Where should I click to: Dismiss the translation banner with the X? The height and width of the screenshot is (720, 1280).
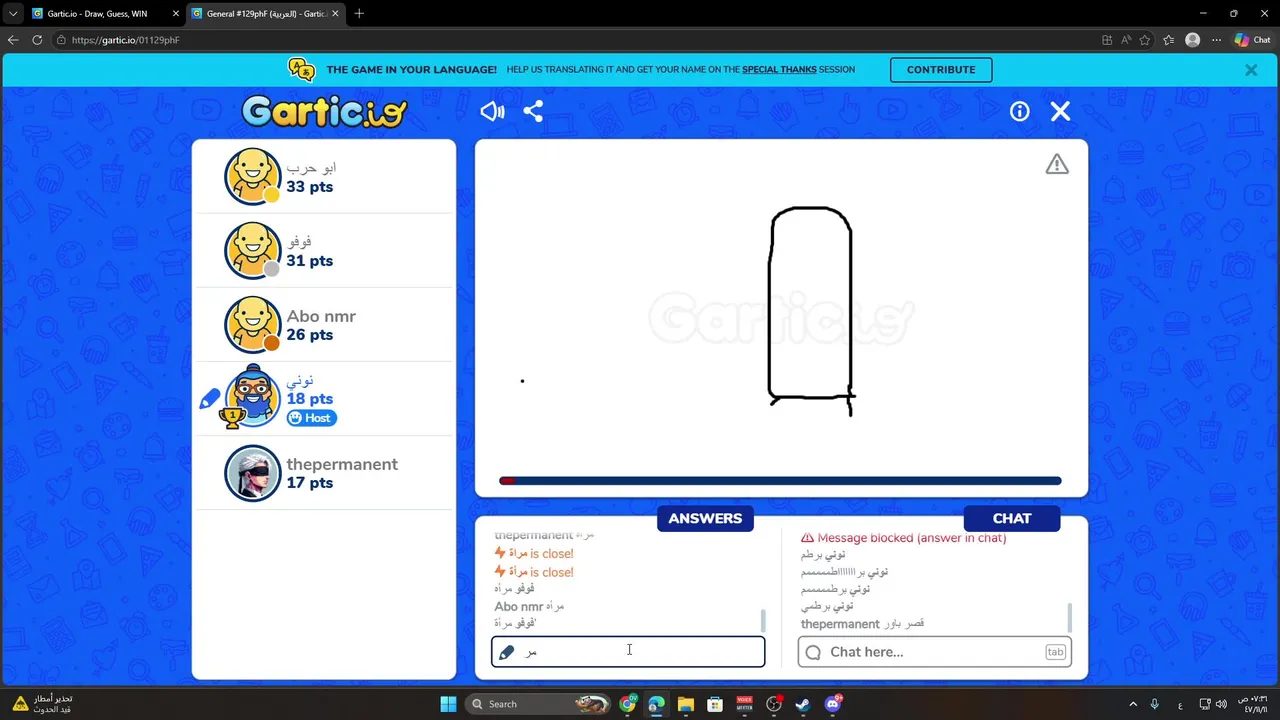click(x=1251, y=70)
